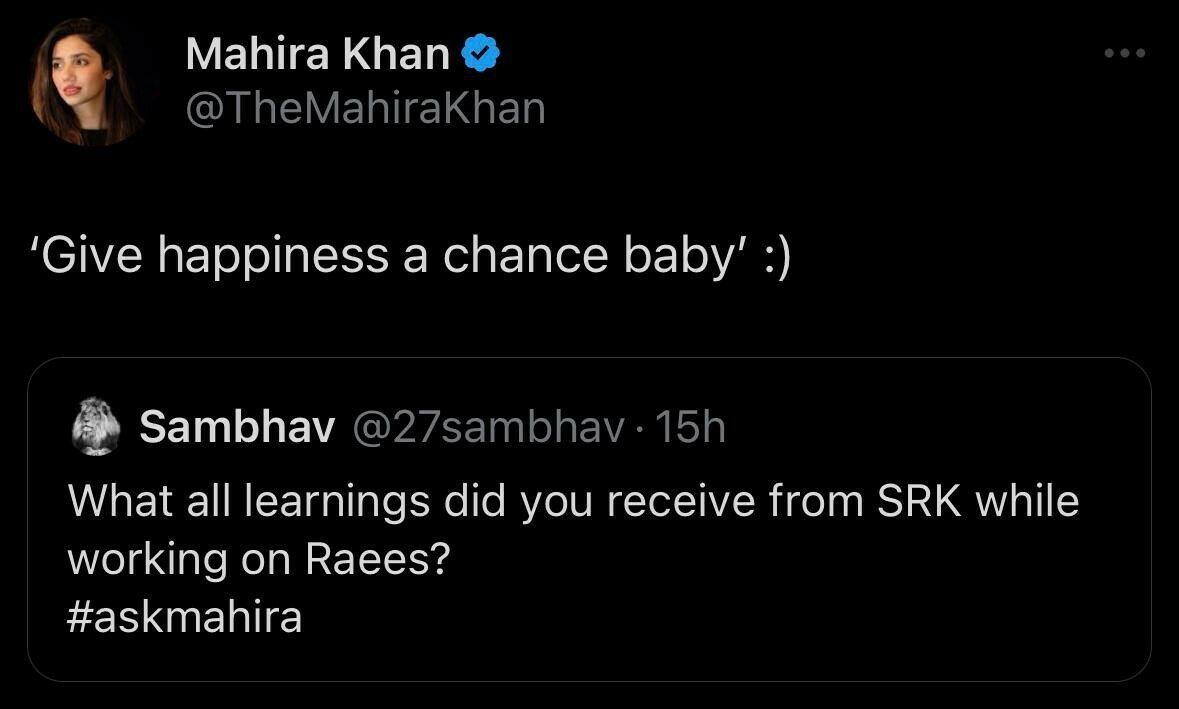Click the Sambhav display name
Image resolution: width=1179 pixels, height=709 pixels.
click(236, 428)
